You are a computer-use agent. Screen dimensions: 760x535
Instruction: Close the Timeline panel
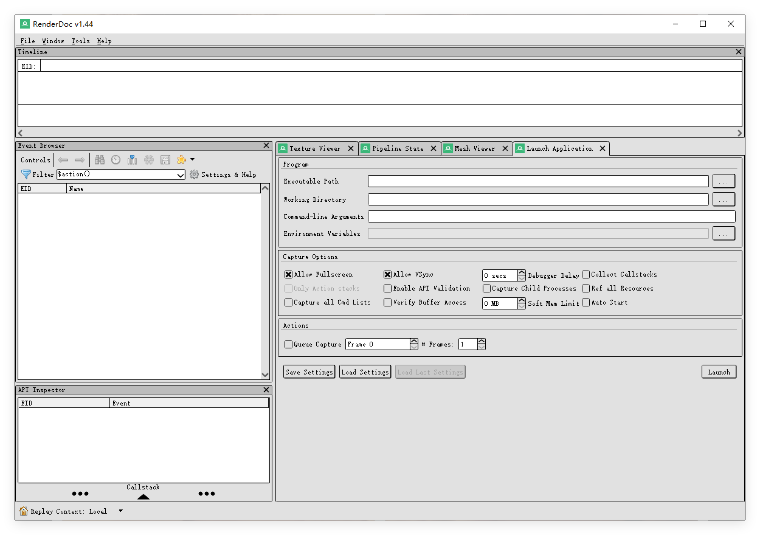click(x=739, y=51)
